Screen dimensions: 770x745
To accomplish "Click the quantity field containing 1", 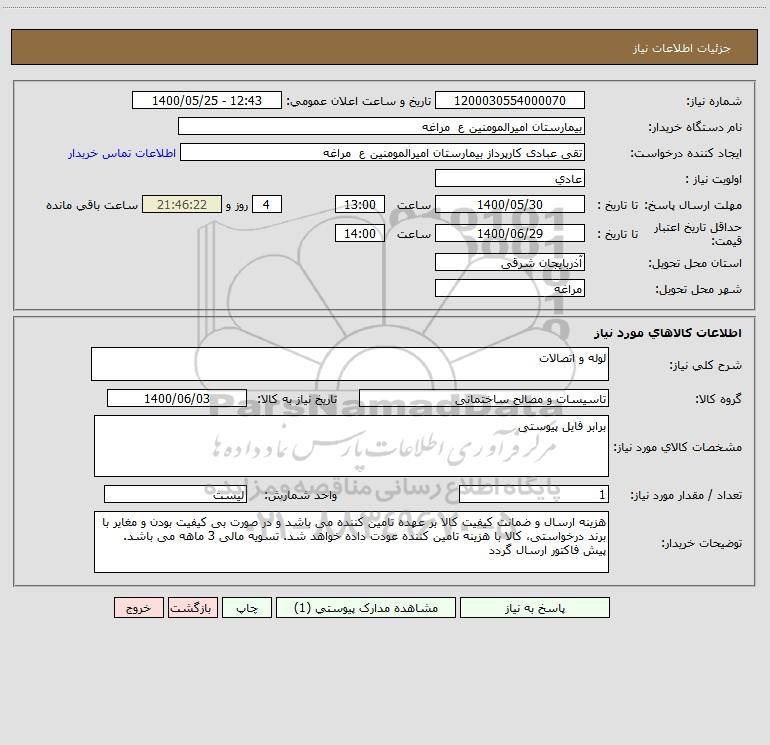I will tap(534, 495).
